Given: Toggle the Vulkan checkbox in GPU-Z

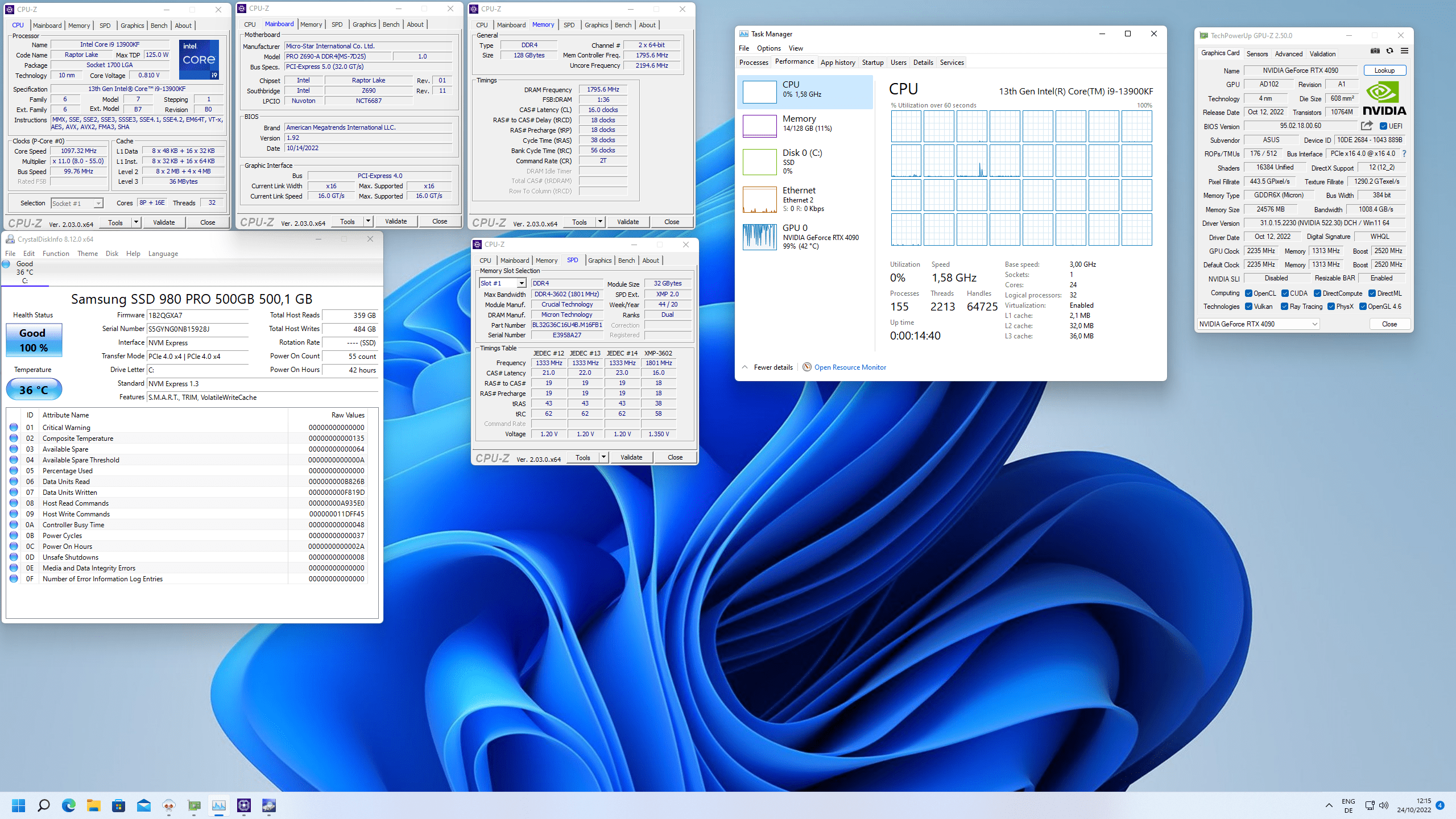Looking at the screenshot, I should 1248,307.
